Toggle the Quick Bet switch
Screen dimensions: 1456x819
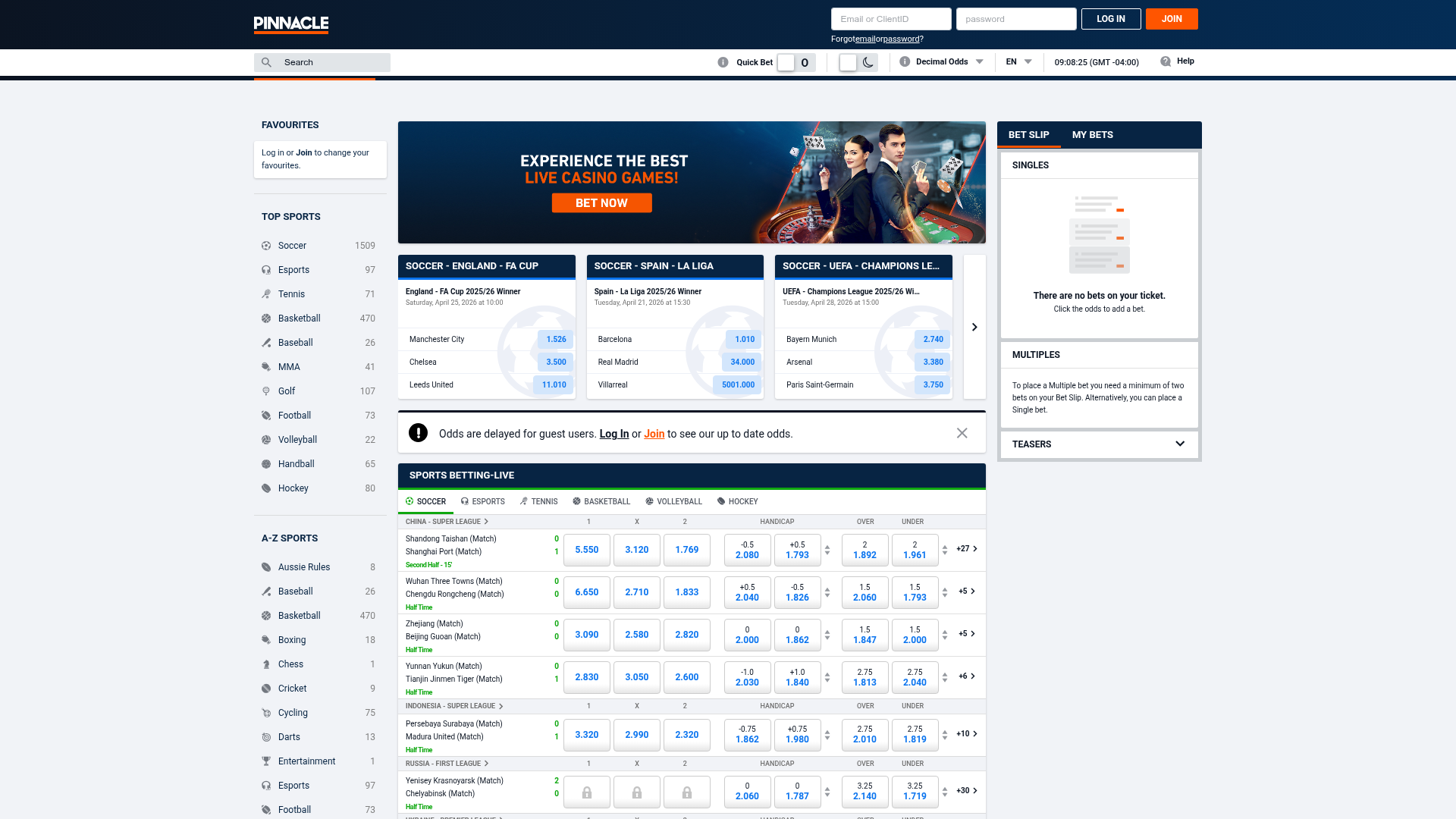click(x=786, y=62)
